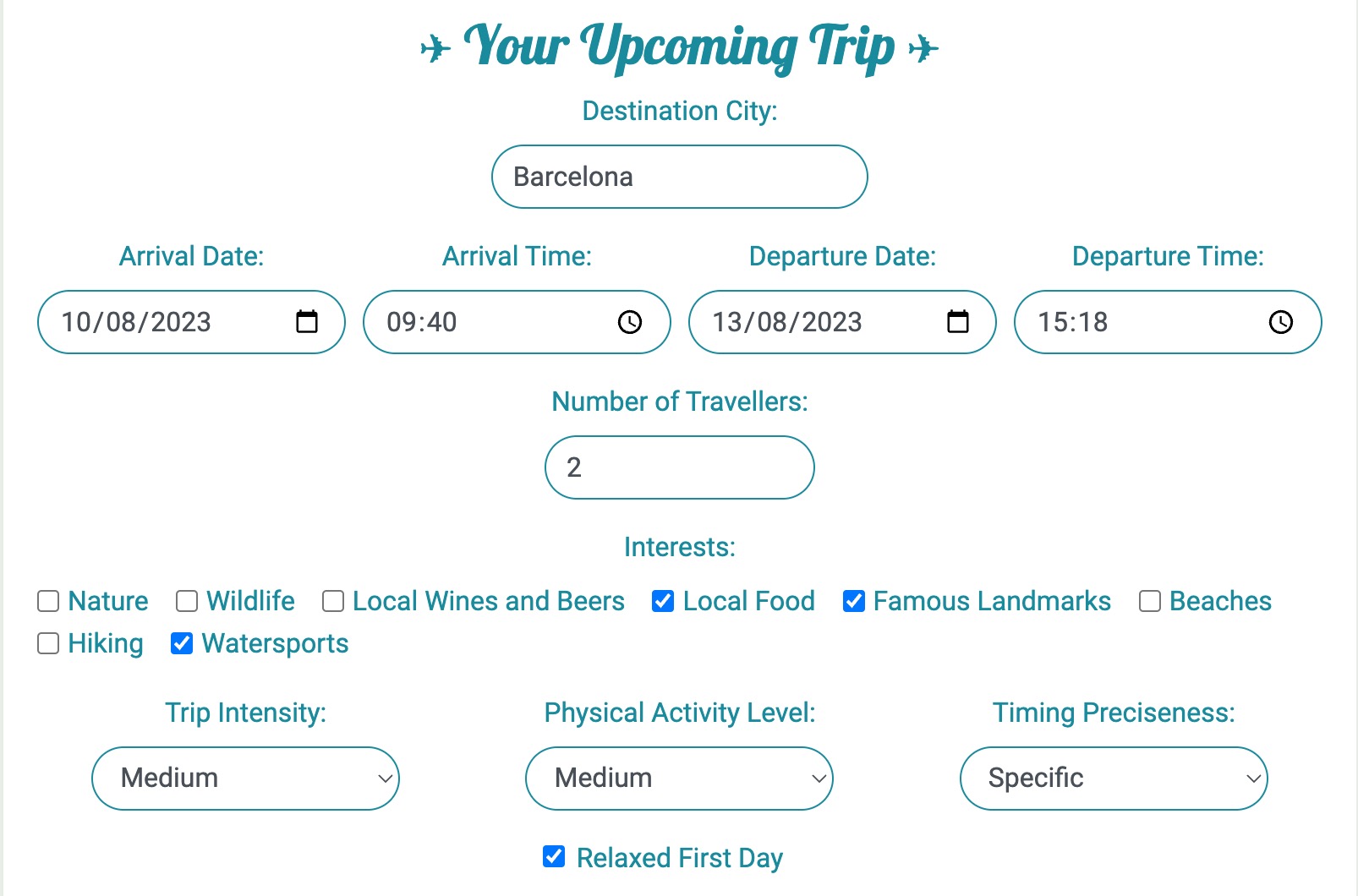Select the Number of Travellers field
The width and height of the screenshot is (1358, 896).
(x=680, y=467)
